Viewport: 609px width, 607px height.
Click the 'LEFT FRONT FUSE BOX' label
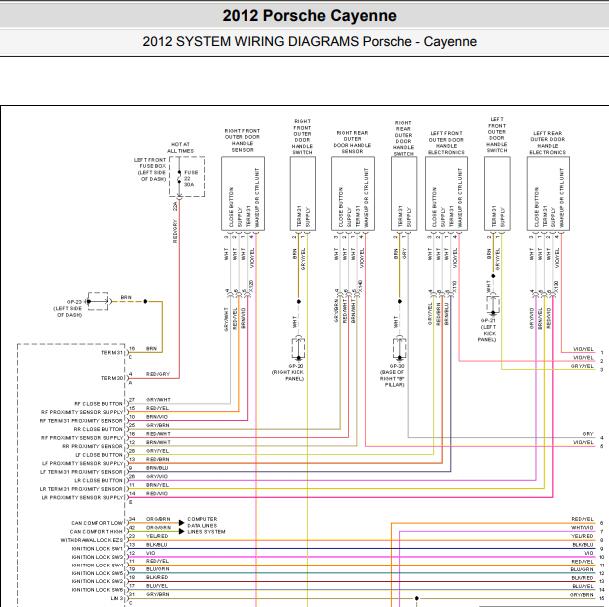pyautogui.click(x=150, y=169)
